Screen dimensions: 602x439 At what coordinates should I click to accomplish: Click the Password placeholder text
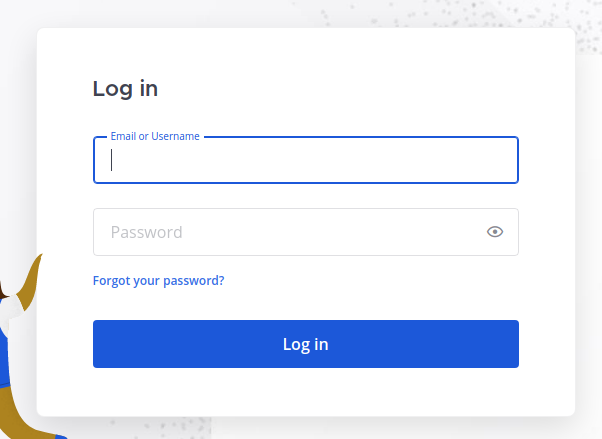[x=146, y=232]
